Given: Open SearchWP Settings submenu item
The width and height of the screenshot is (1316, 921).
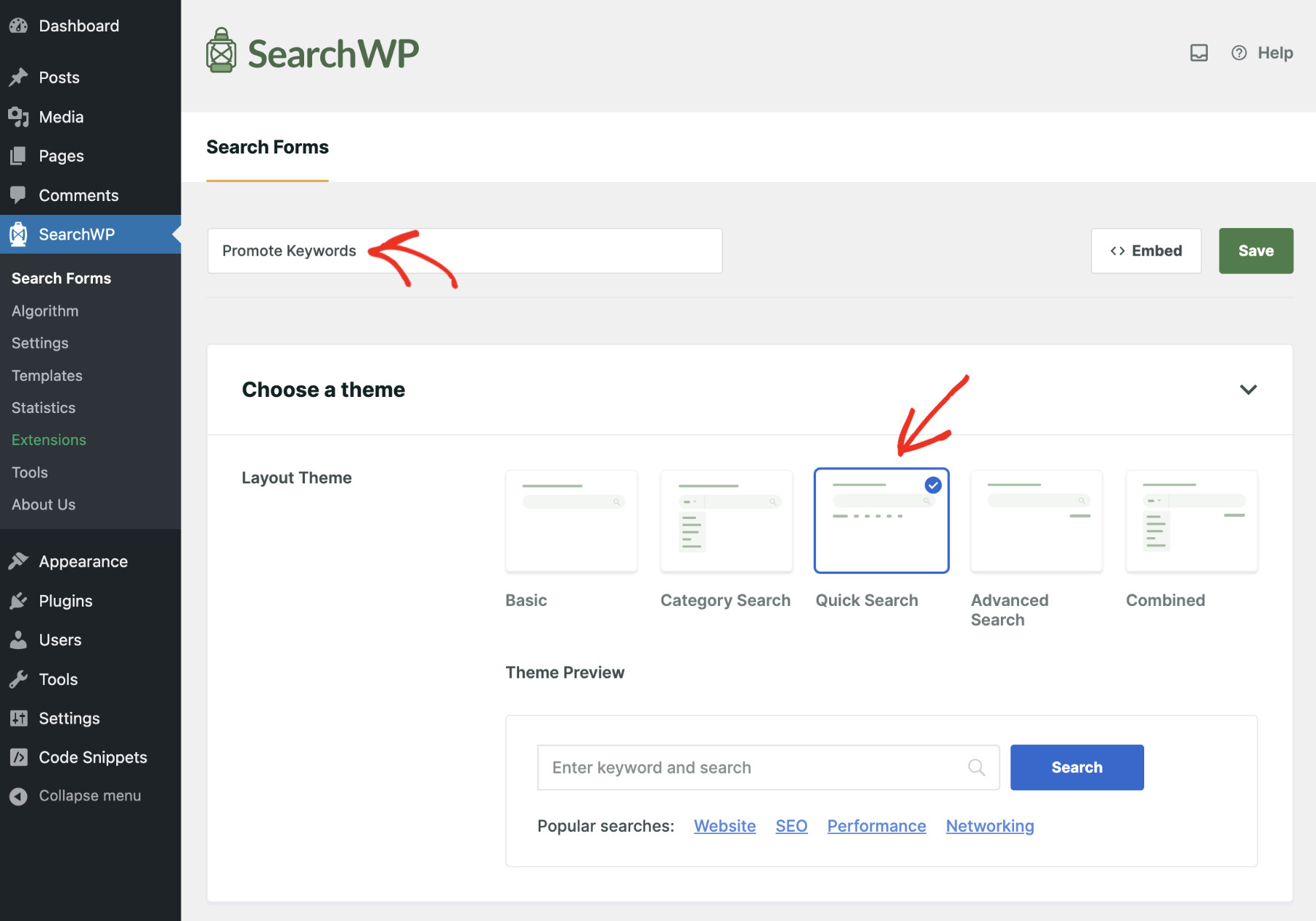Looking at the screenshot, I should tap(39, 343).
